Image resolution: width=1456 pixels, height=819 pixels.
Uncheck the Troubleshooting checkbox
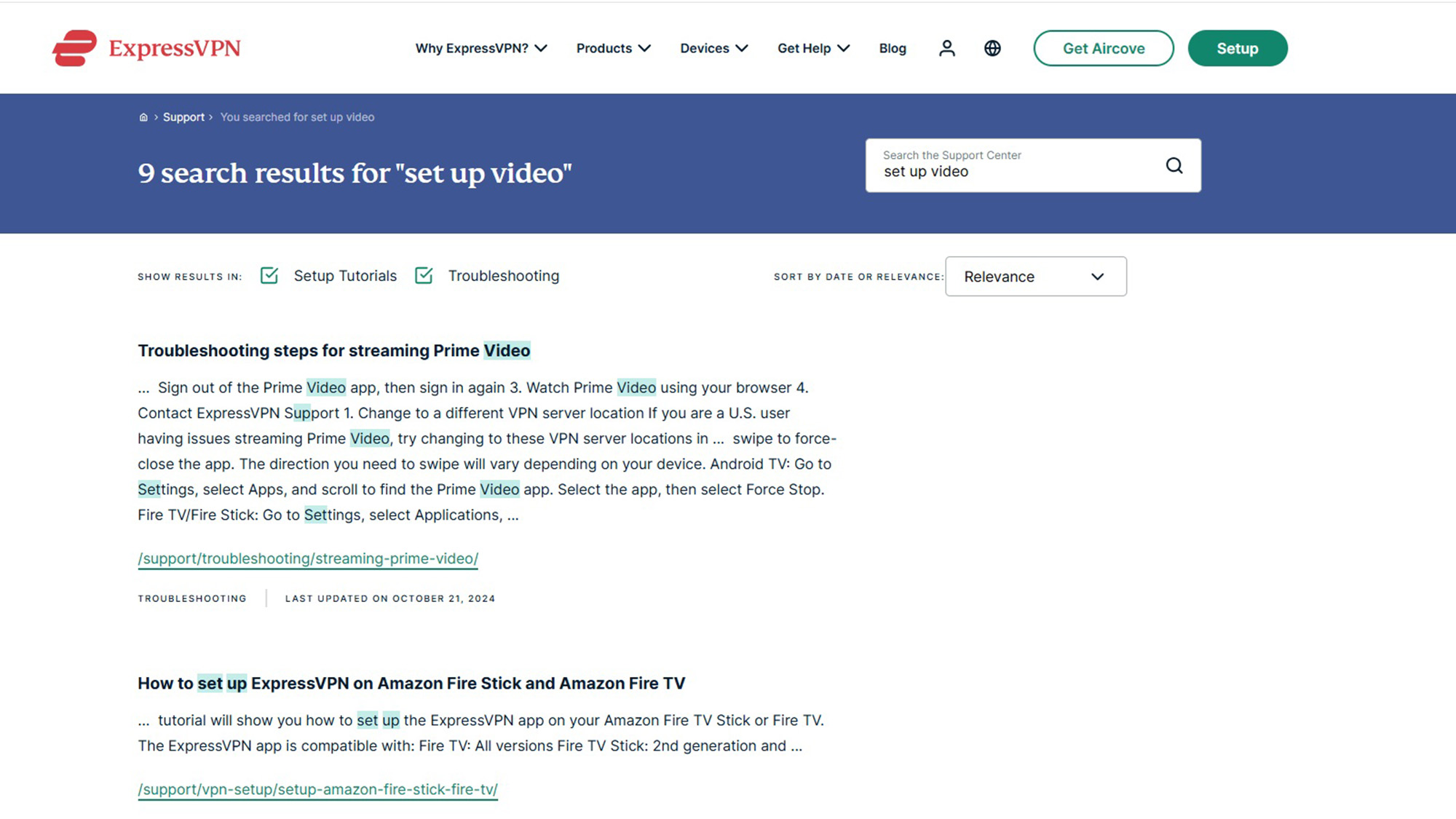pyautogui.click(x=424, y=276)
